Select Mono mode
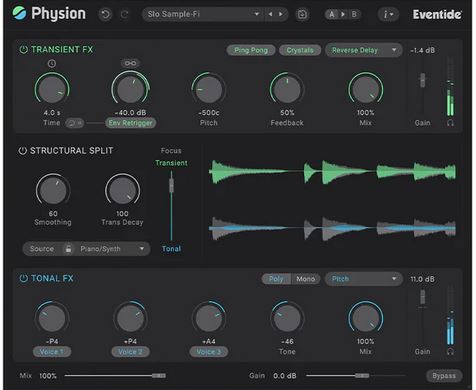The height and width of the screenshot is (390, 476). 305,279
